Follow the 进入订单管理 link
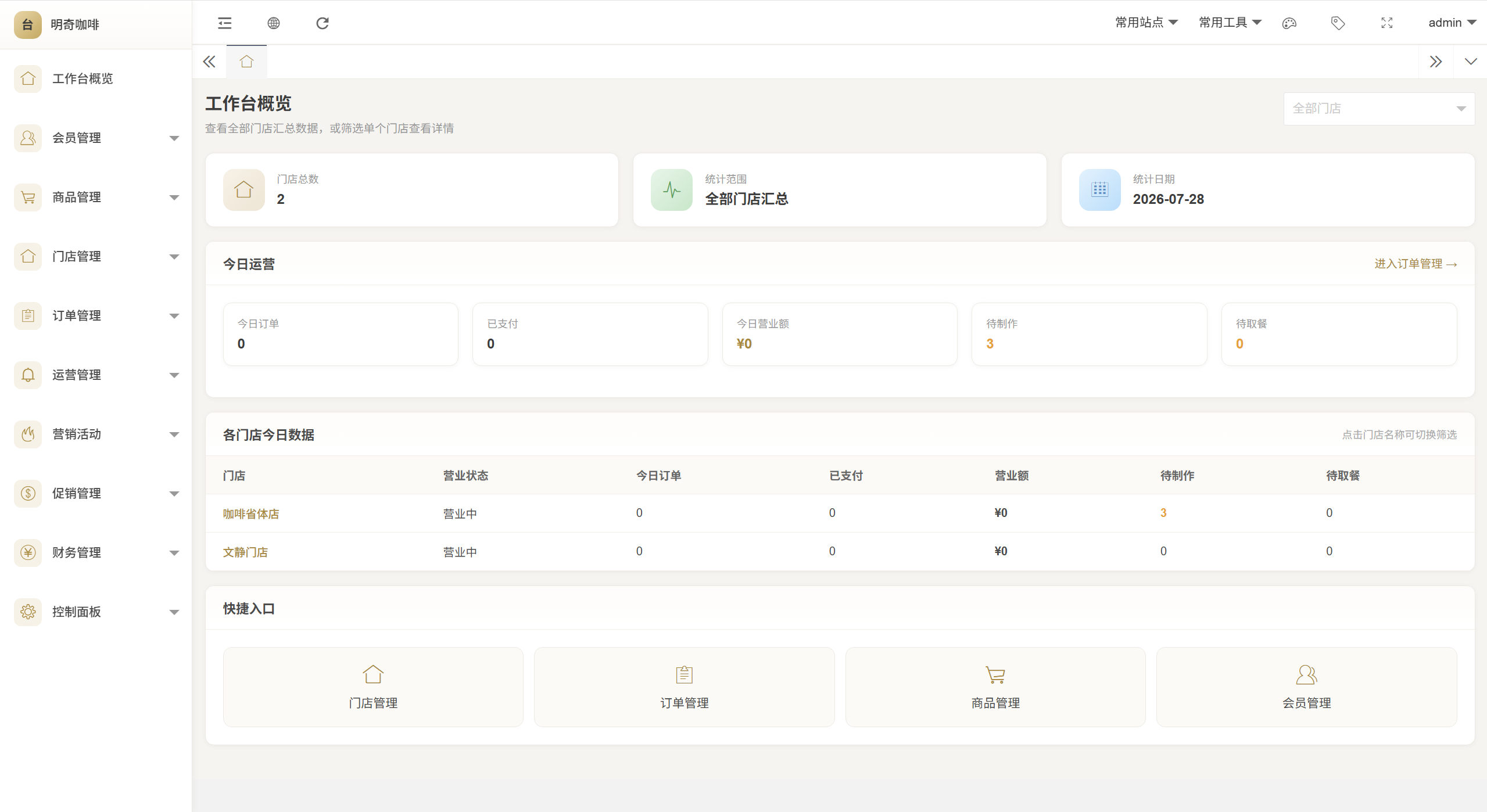This screenshot has height=812, width=1487. [x=1416, y=264]
